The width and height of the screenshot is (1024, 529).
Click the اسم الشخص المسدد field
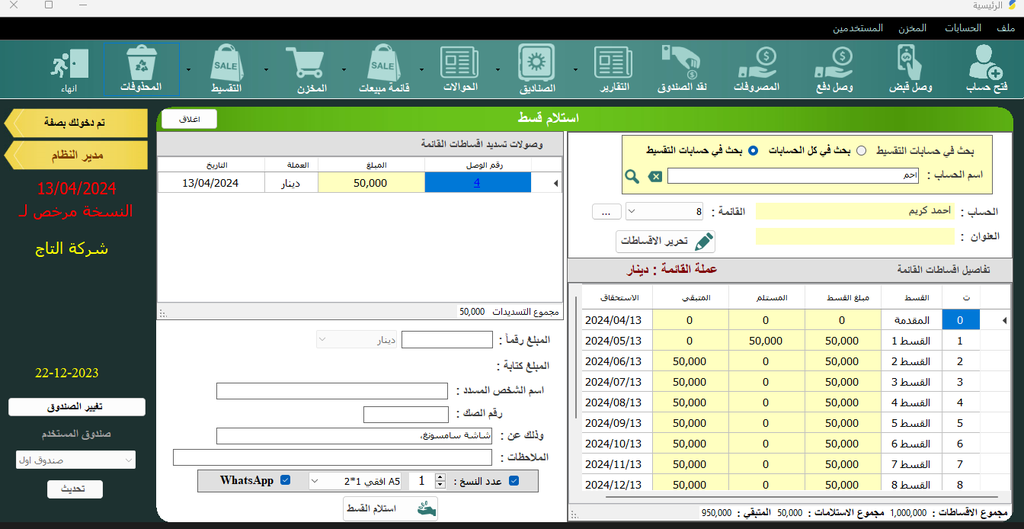[332, 391]
